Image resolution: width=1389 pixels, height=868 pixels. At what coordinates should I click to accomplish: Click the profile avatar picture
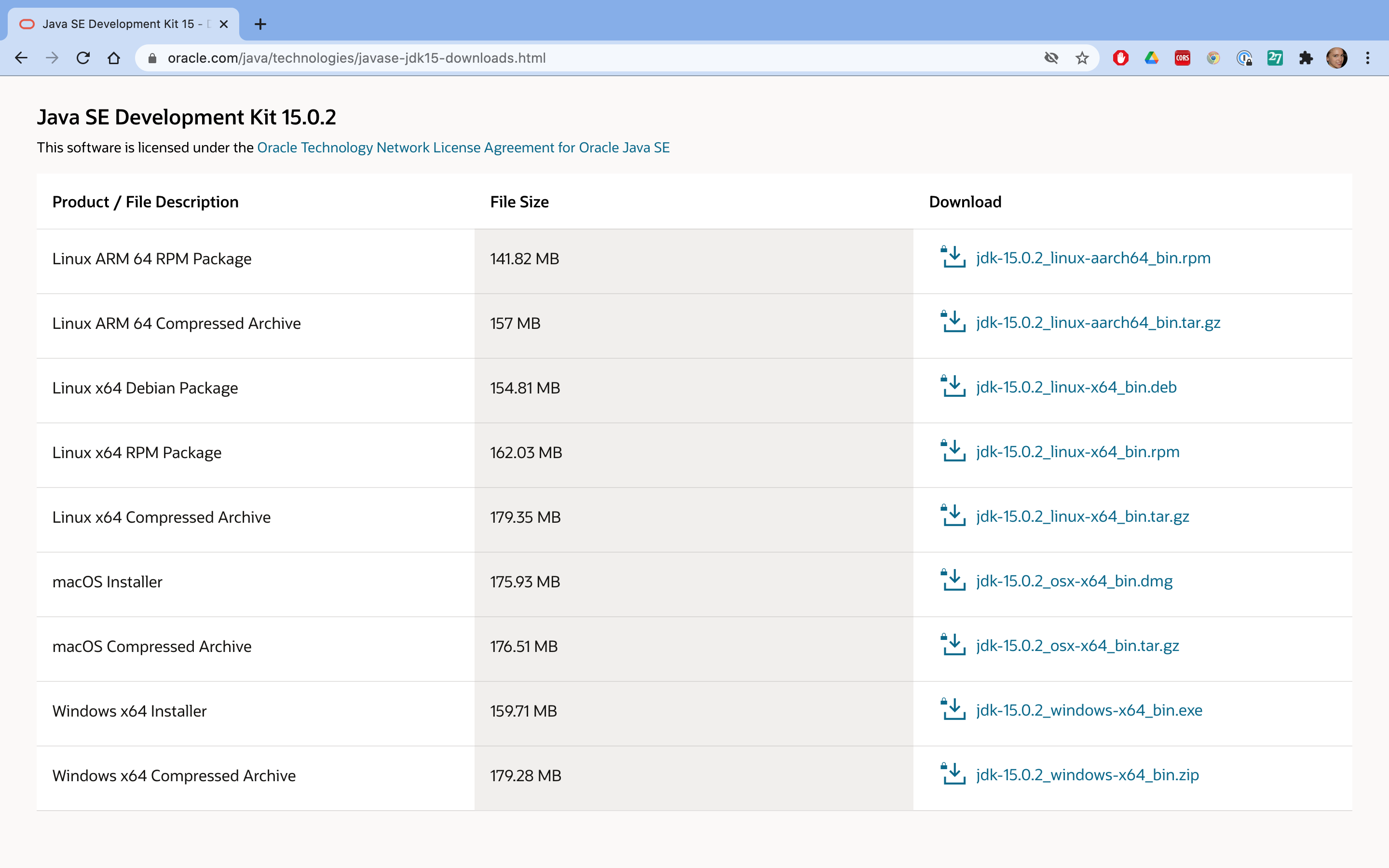coord(1337,58)
